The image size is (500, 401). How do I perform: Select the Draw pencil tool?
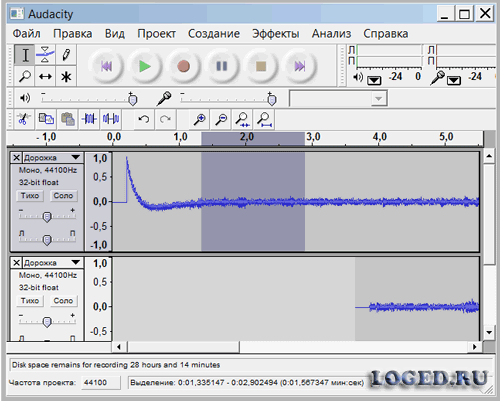(x=66, y=55)
